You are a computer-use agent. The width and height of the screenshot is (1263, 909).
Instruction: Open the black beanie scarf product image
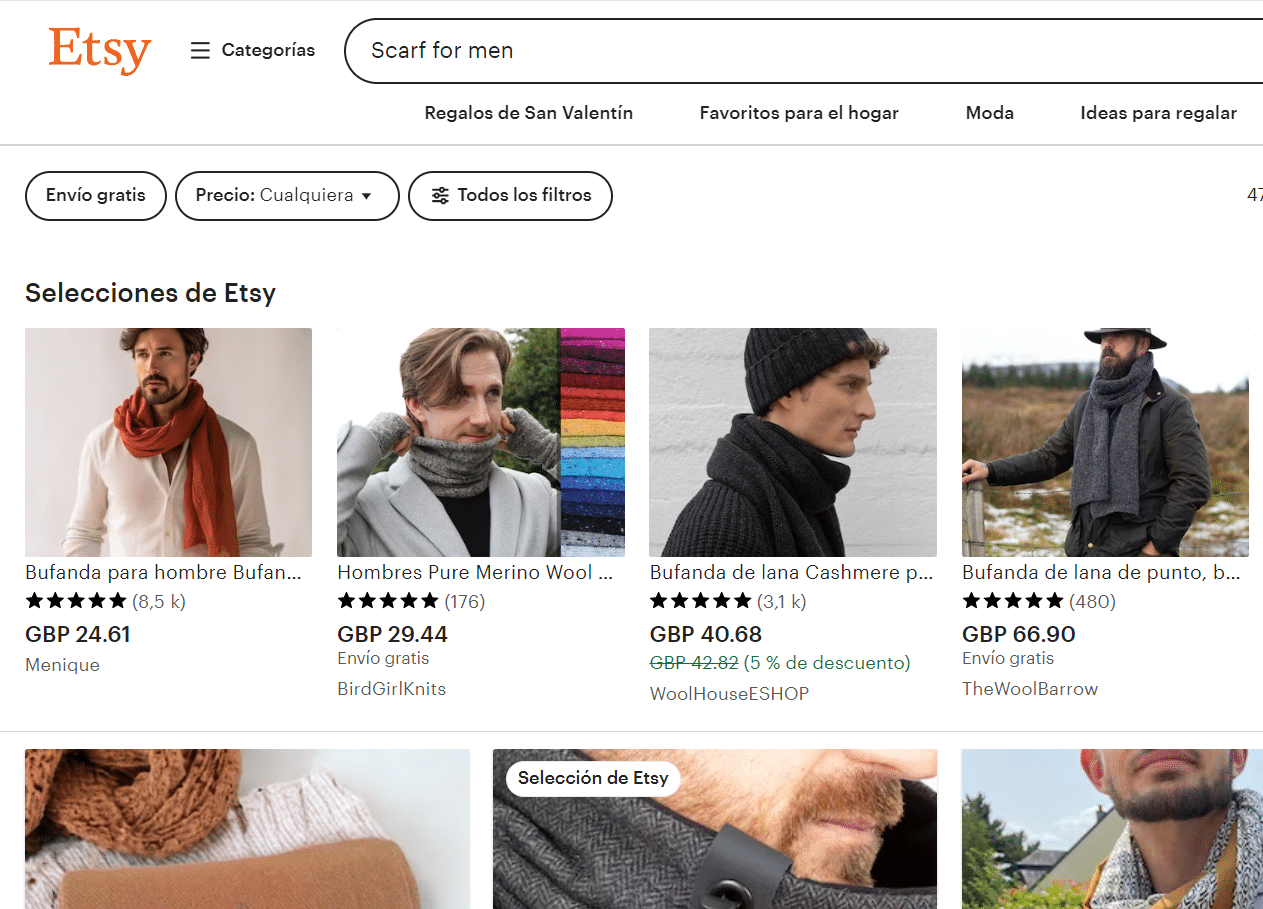point(792,442)
